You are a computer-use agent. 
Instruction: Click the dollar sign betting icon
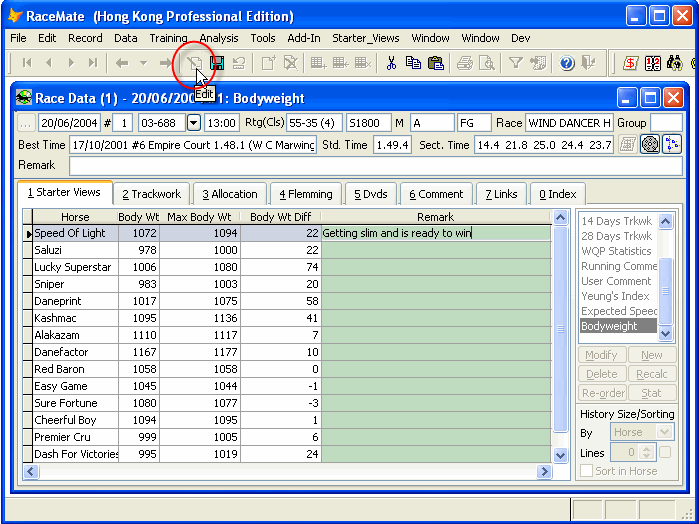[630, 63]
